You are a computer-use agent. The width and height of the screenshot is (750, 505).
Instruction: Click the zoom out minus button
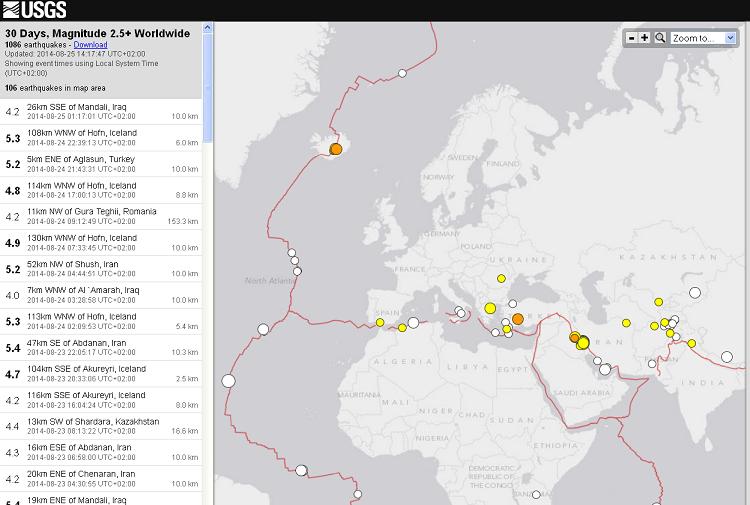pyautogui.click(x=631, y=38)
